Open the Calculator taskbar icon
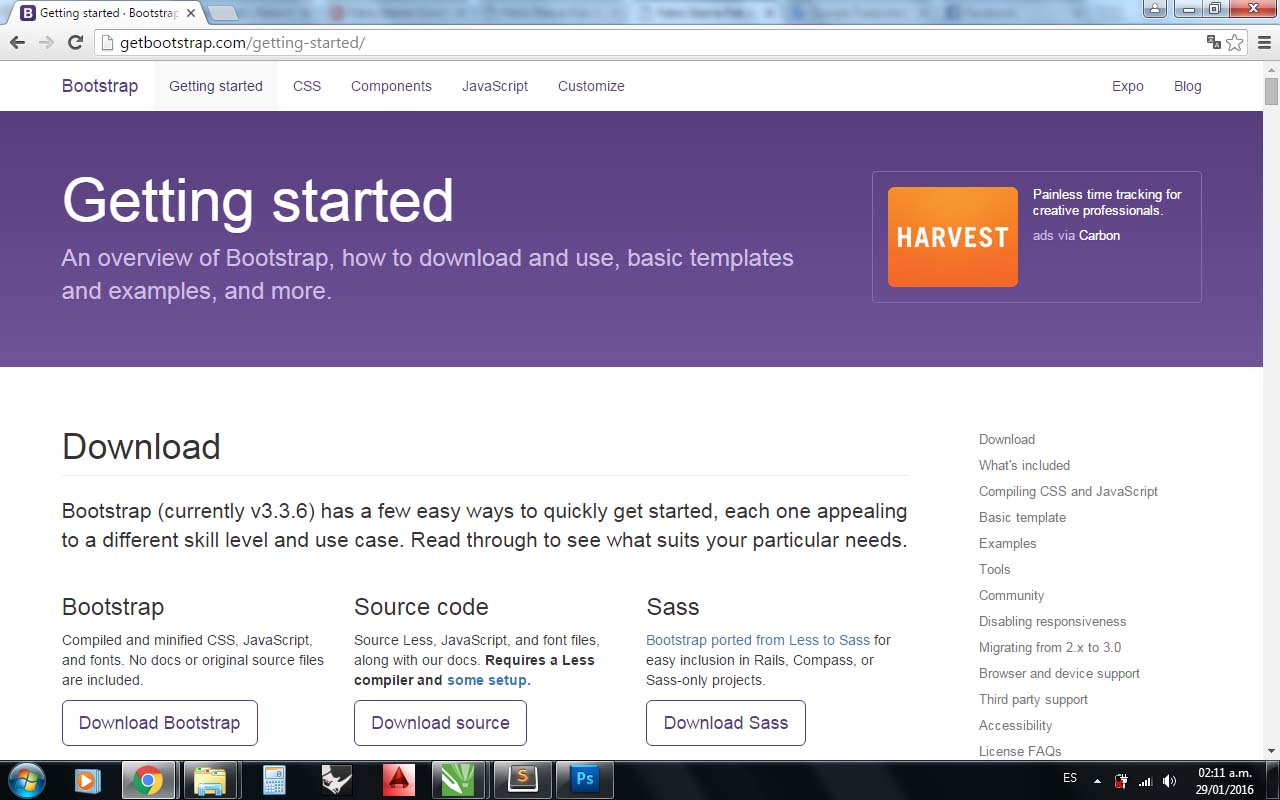This screenshot has height=800, width=1280. 273,780
